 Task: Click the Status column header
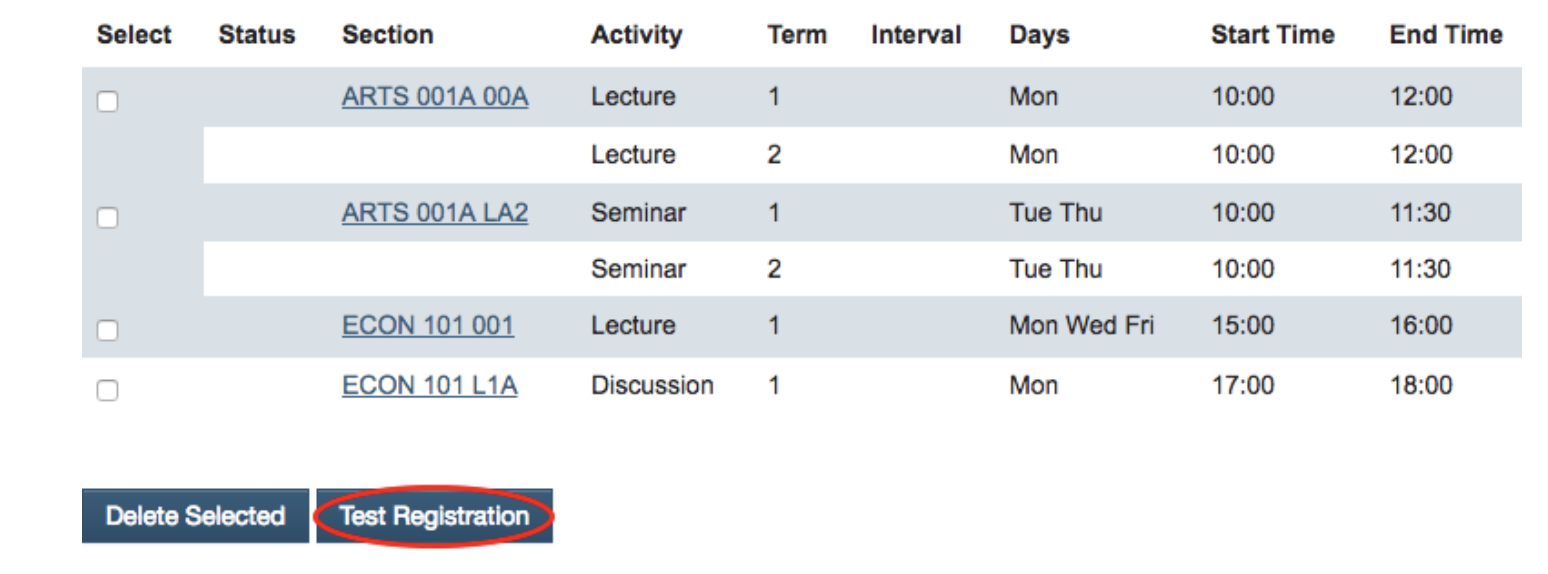pos(257,35)
